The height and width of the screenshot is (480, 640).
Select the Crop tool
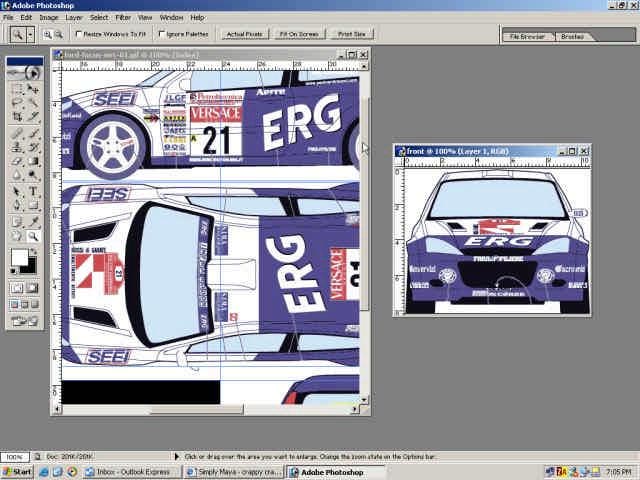point(17,117)
